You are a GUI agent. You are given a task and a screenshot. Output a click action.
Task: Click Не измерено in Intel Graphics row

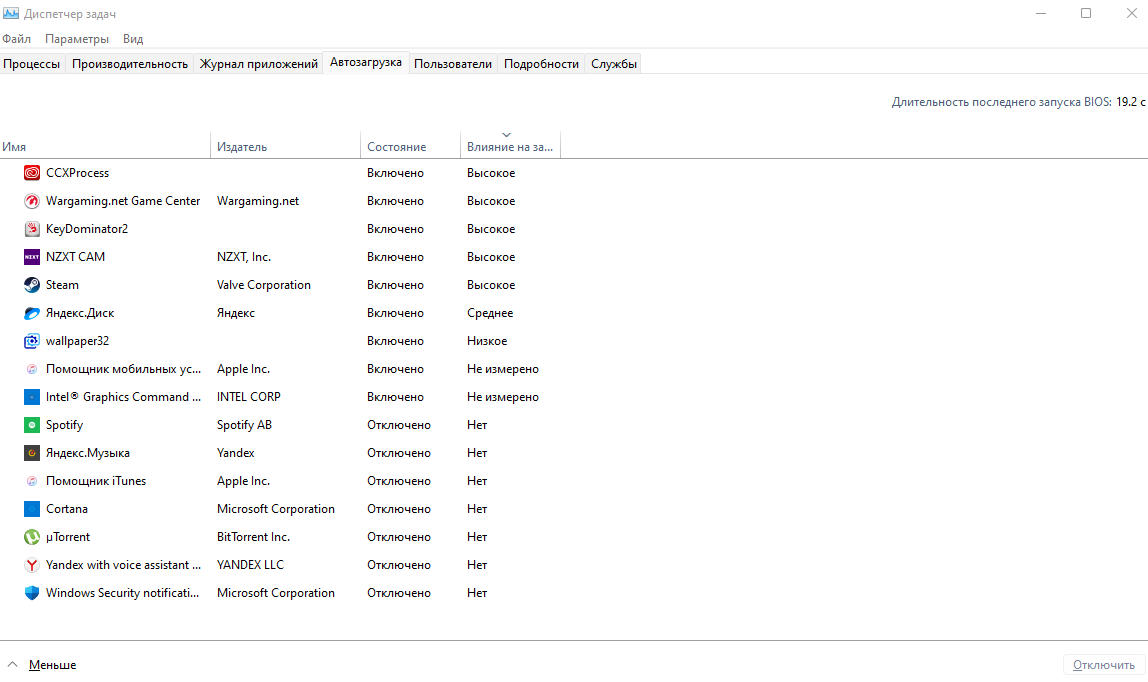pos(503,397)
